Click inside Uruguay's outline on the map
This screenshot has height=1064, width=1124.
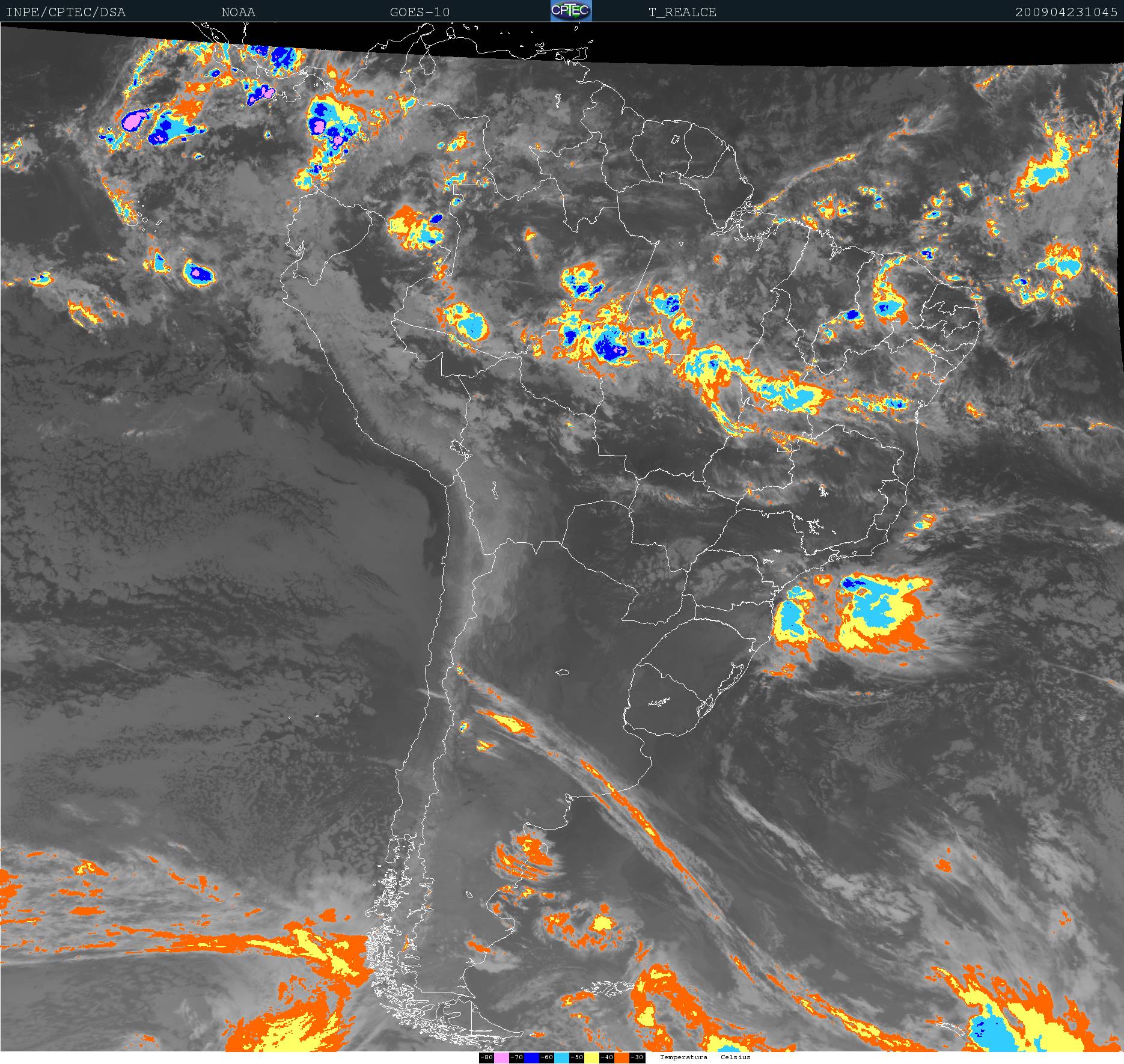[x=667, y=697]
